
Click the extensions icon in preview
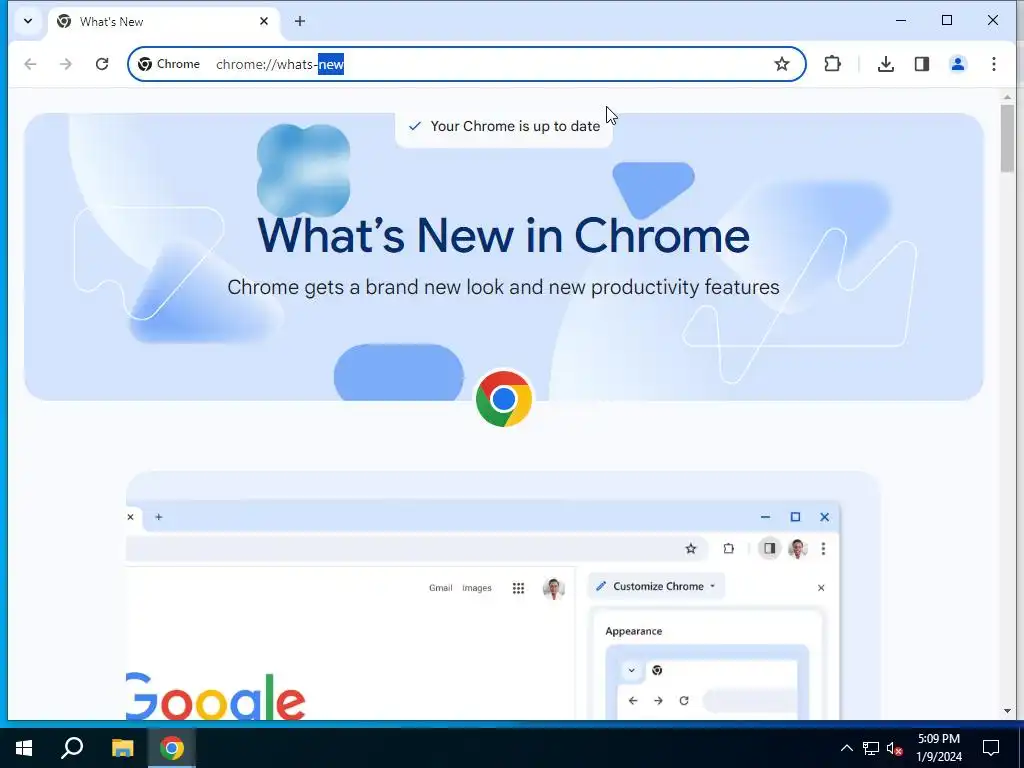(x=729, y=549)
